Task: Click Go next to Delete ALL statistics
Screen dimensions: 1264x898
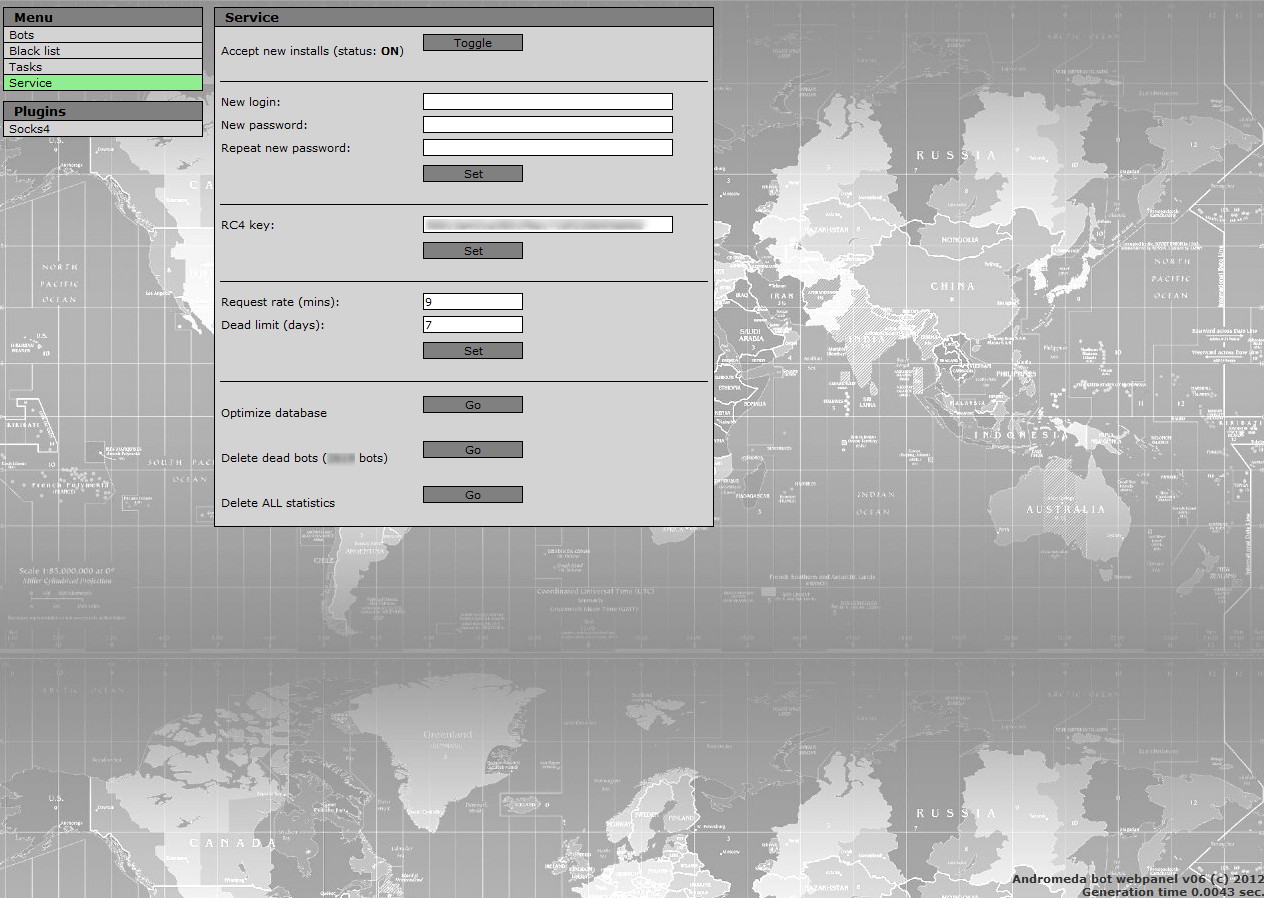Action: pyautogui.click(x=472, y=495)
